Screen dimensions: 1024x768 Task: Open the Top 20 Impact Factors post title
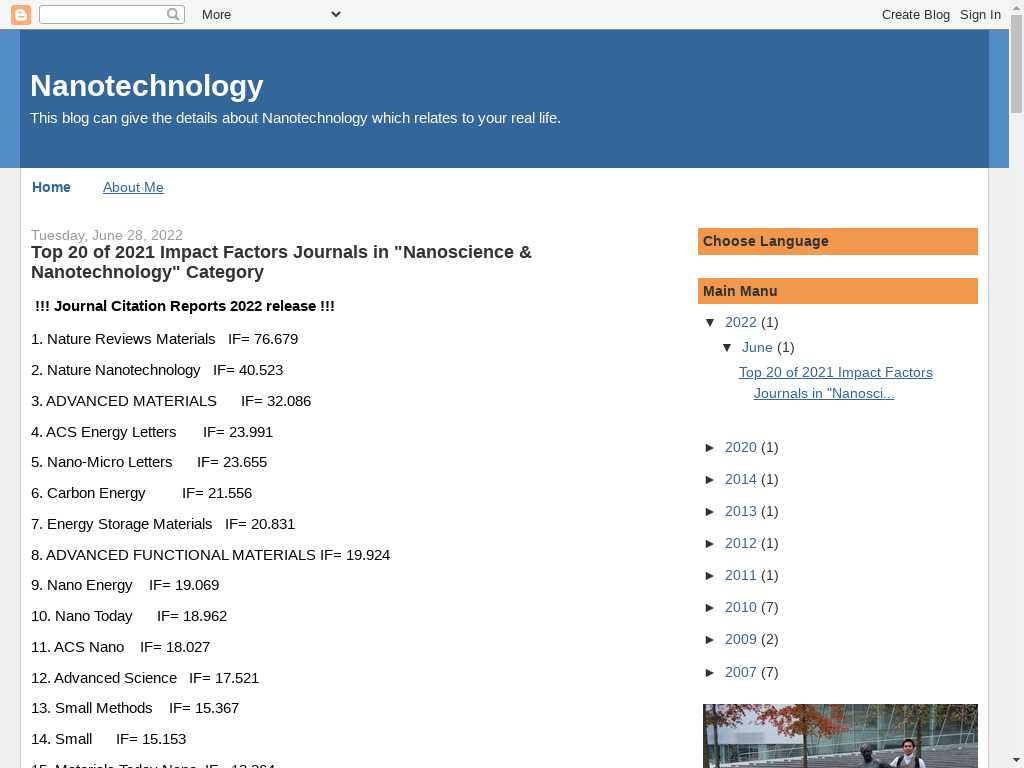pyautogui.click(x=281, y=262)
